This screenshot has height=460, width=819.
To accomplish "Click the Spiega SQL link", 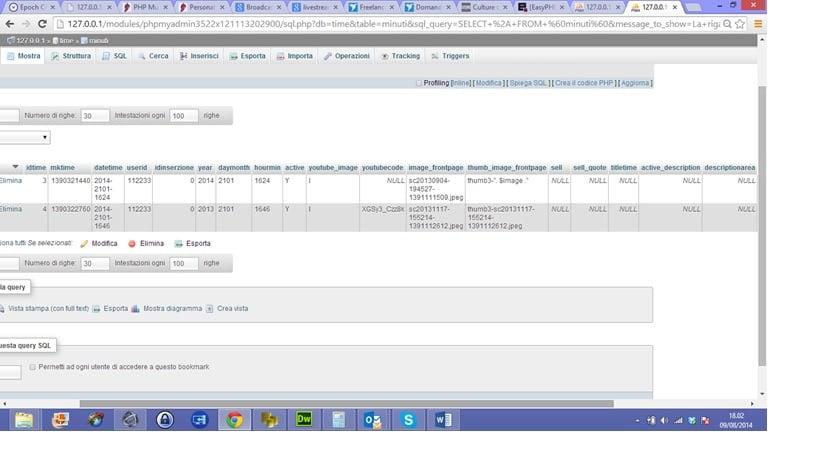I will (x=528, y=83).
